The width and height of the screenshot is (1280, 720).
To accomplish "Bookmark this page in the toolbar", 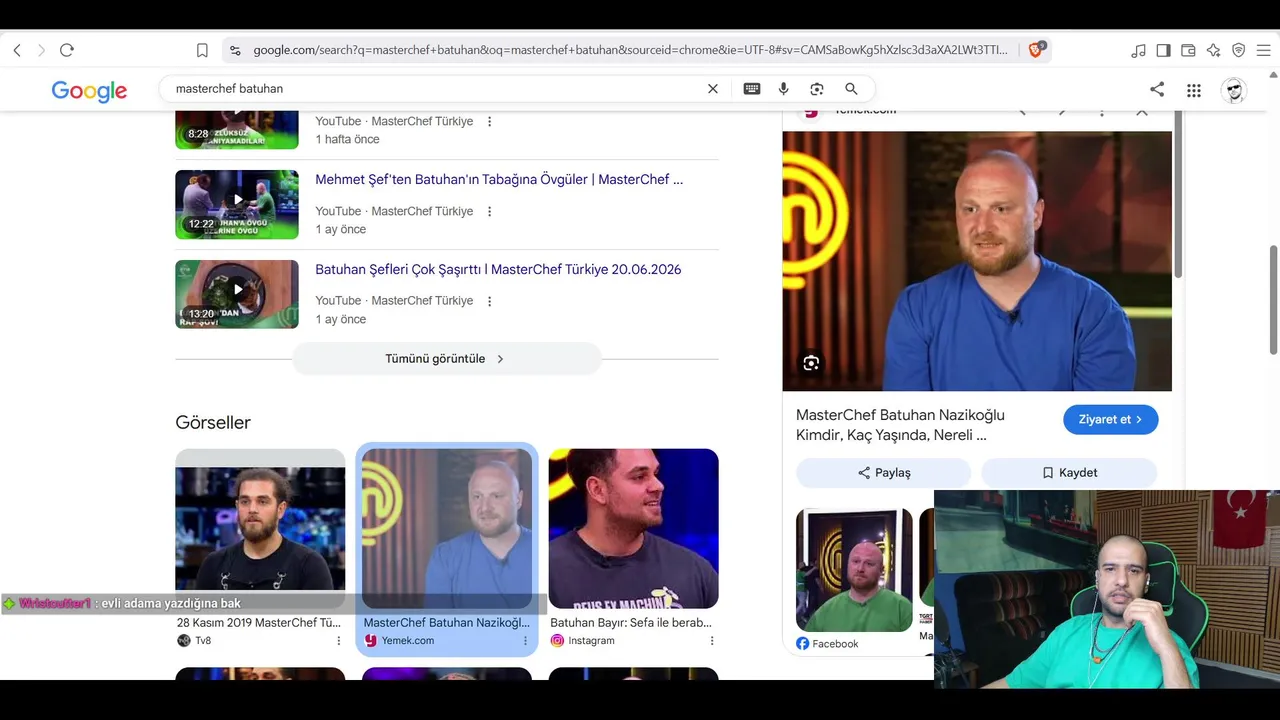I will point(202,50).
